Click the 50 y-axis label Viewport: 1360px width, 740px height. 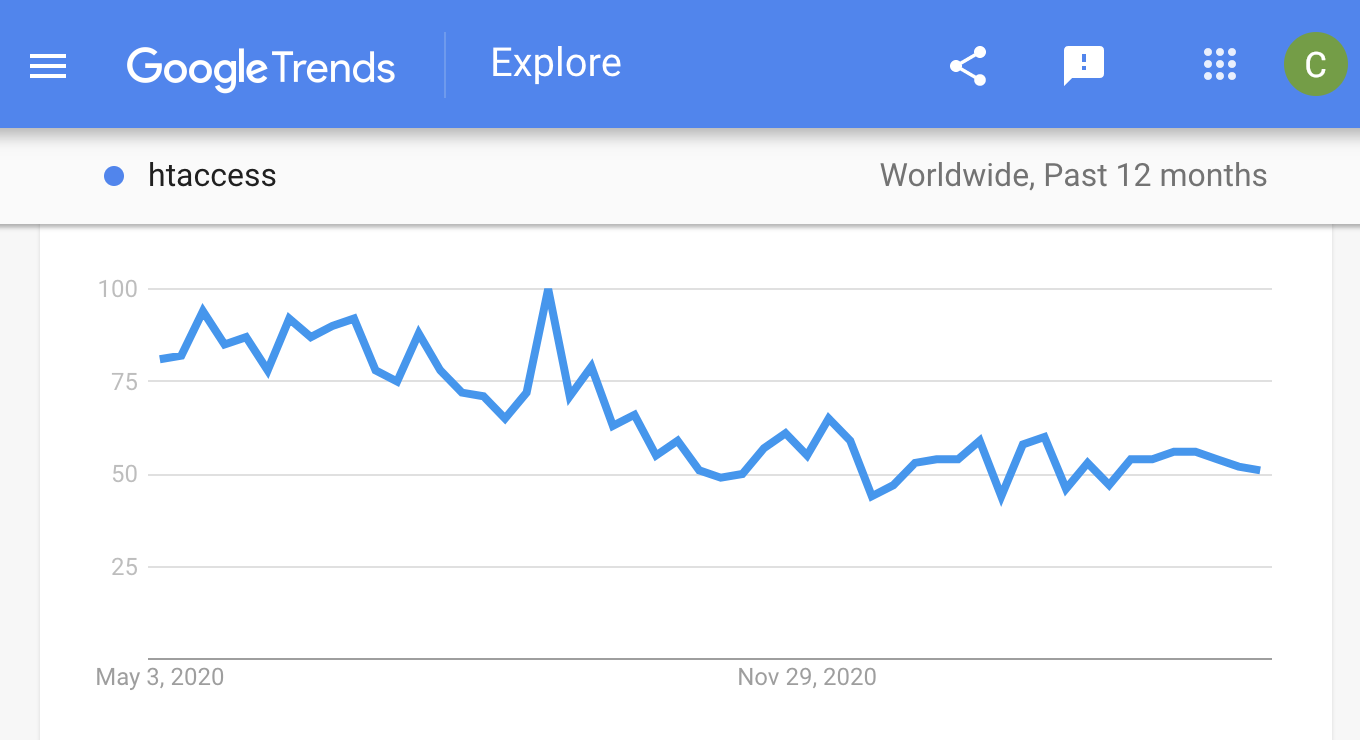pyautogui.click(x=124, y=474)
